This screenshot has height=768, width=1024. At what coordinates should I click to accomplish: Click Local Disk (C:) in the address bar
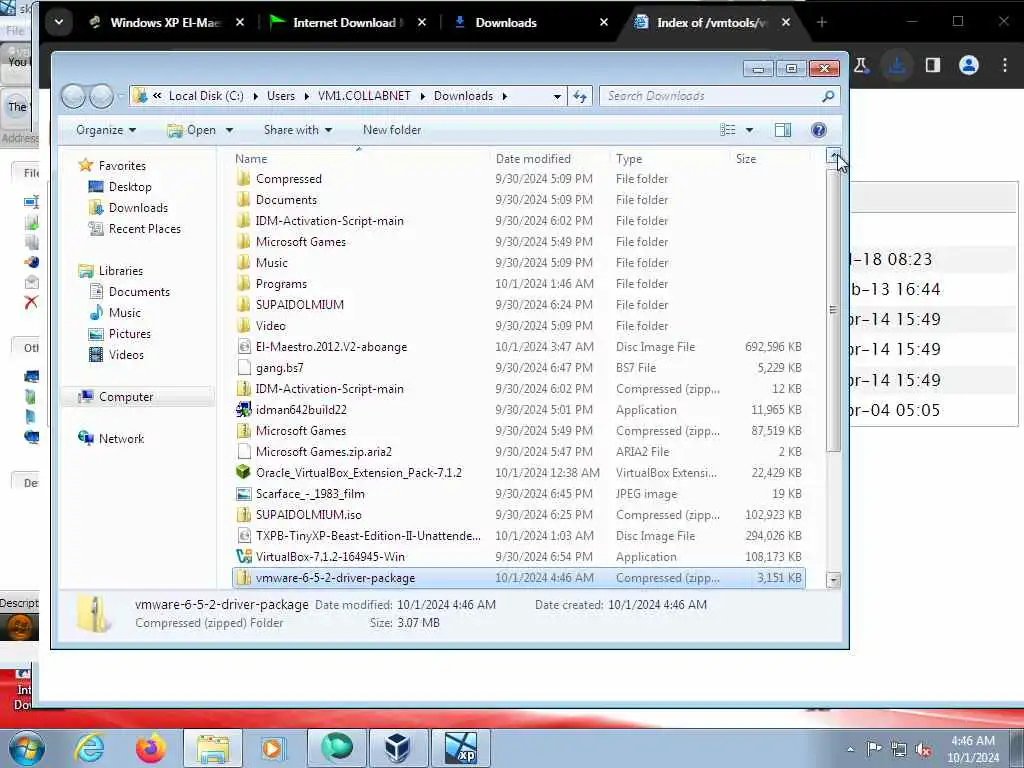[206, 96]
